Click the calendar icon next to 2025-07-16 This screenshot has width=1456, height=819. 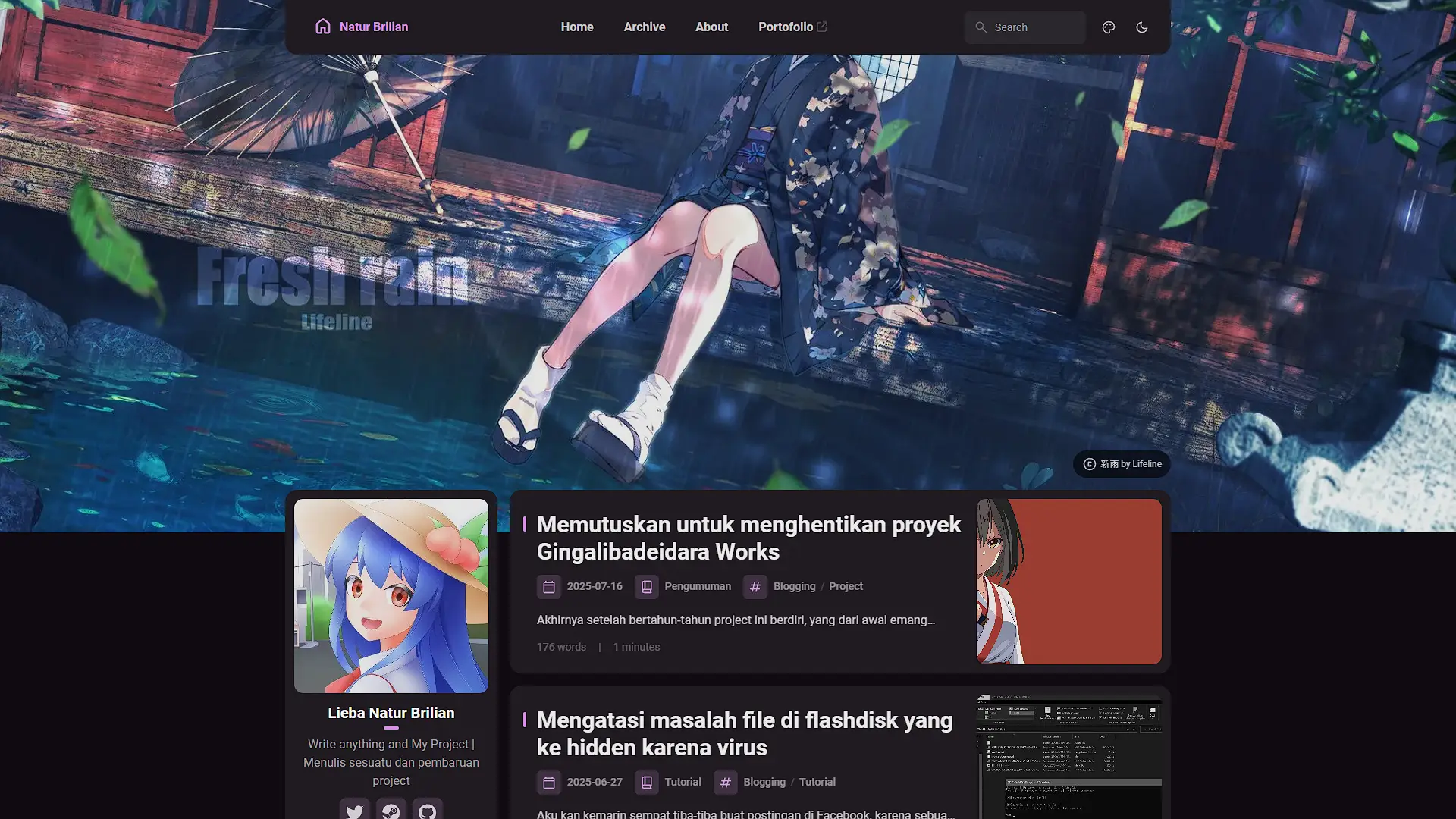(549, 587)
